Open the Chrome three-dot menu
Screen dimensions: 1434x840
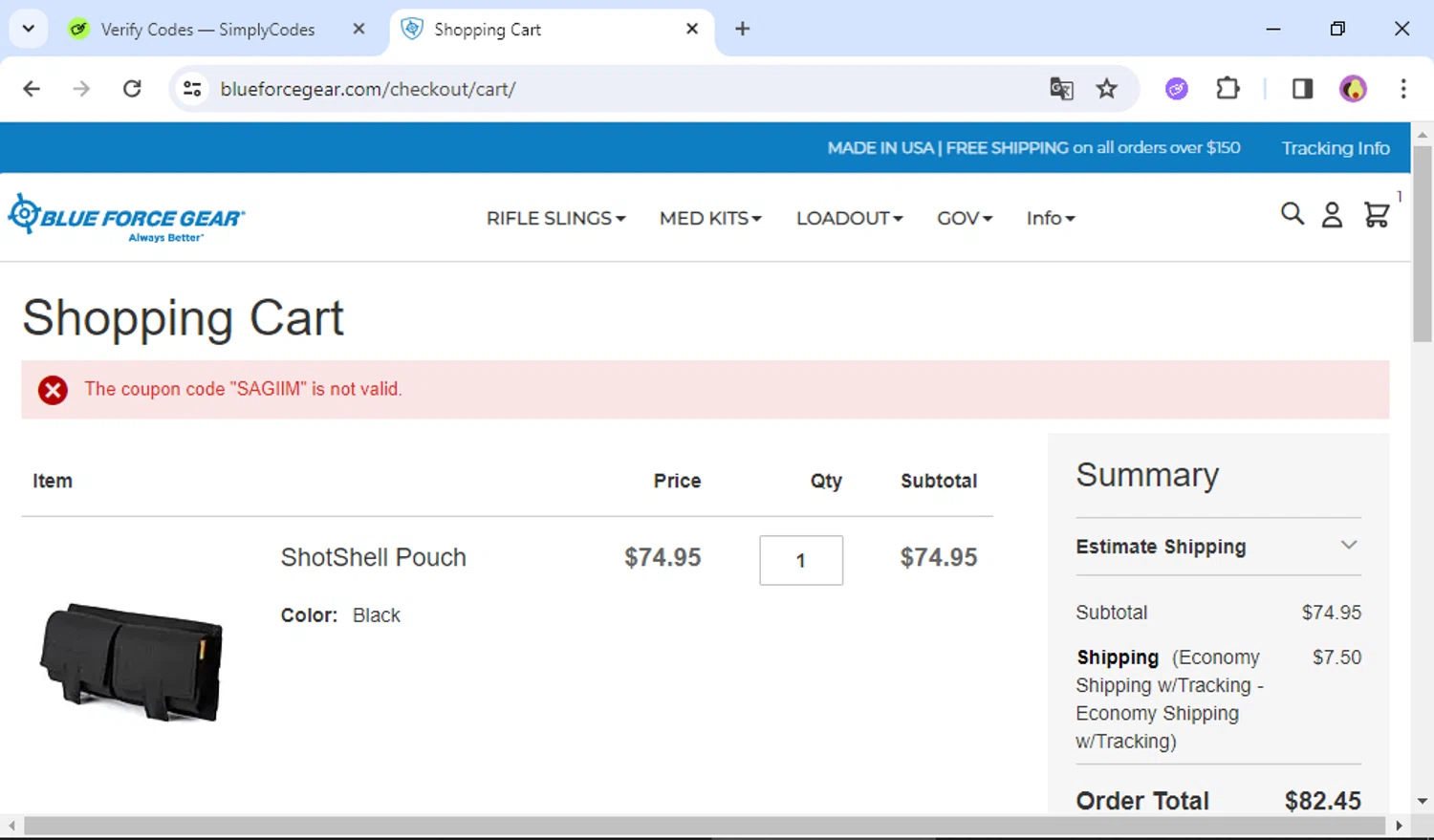pos(1403,89)
